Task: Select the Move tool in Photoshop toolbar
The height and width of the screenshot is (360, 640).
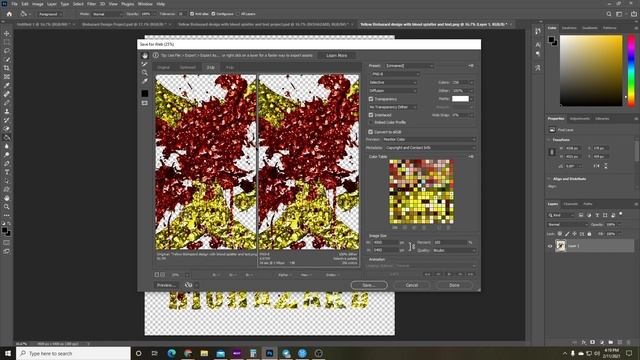Action: click(x=7, y=33)
